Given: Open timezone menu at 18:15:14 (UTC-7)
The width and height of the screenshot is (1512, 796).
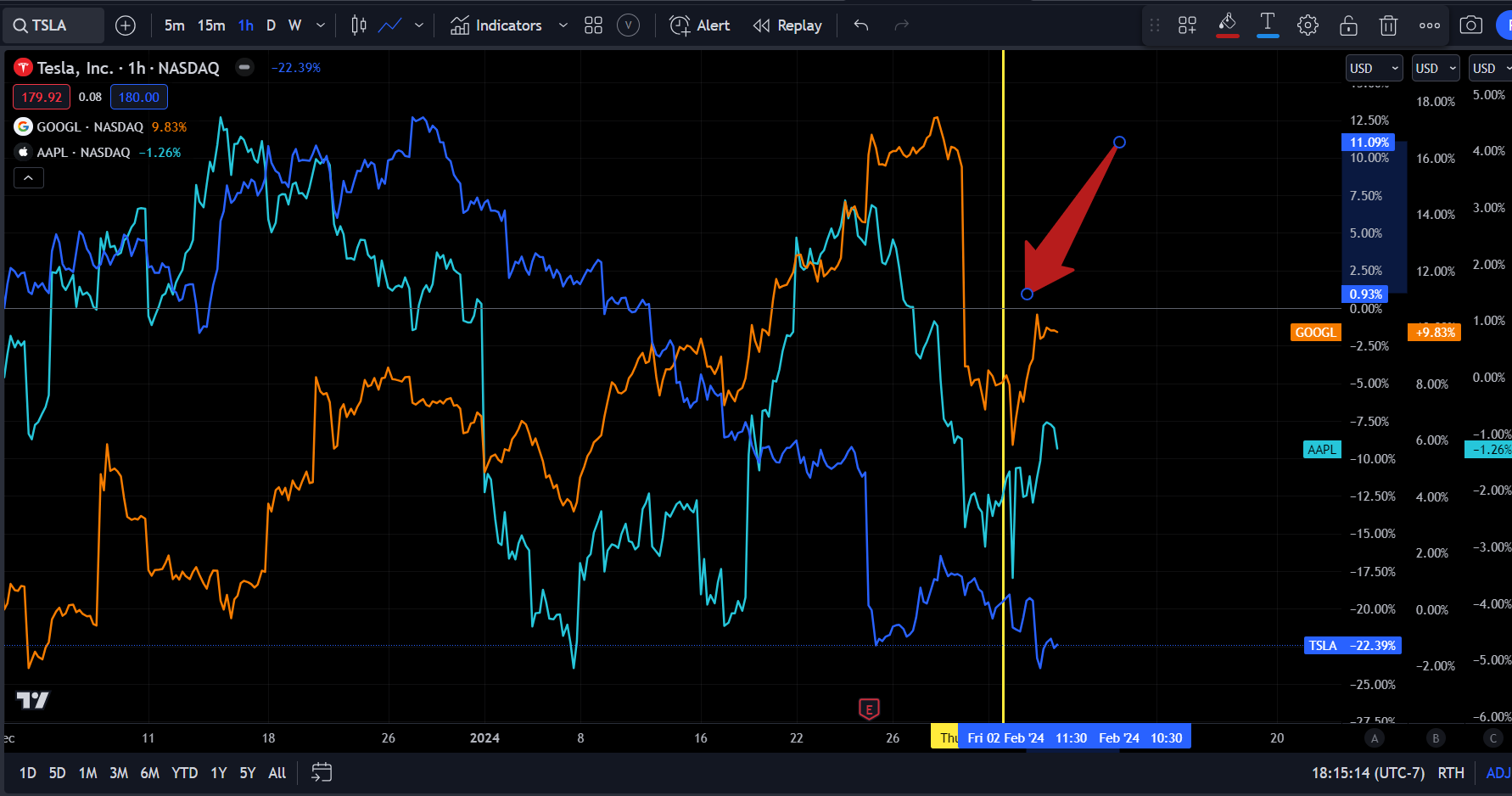Looking at the screenshot, I should click(1368, 772).
